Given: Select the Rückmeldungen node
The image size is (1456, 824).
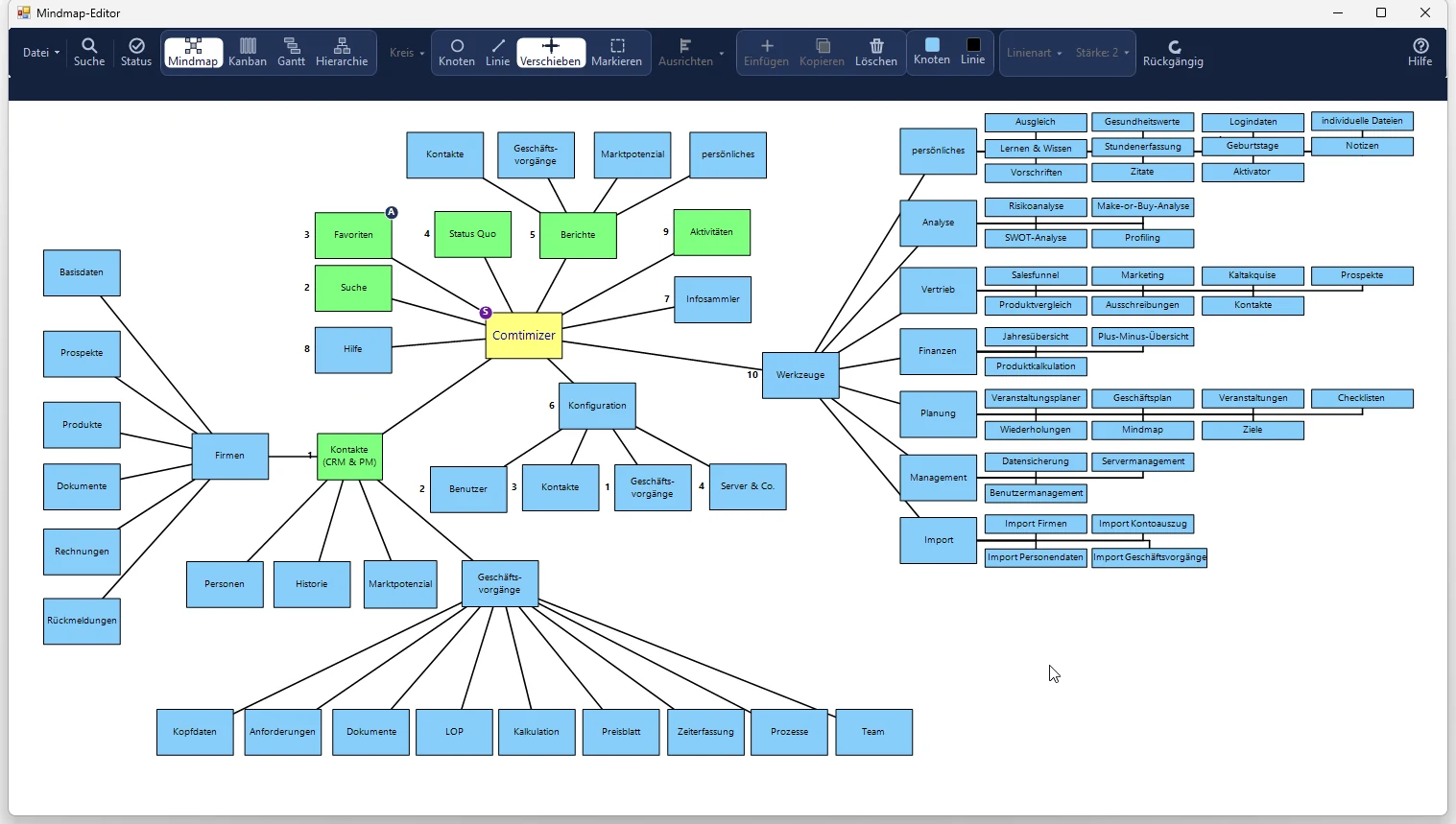Looking at the screenshot, I should click(x=82, y=621).
